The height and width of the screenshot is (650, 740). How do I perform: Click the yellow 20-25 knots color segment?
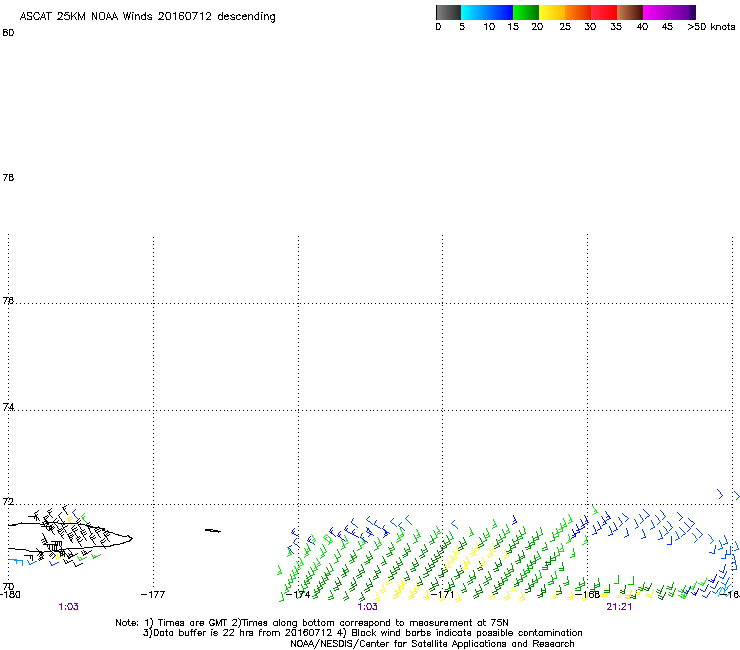click(552, 12)
